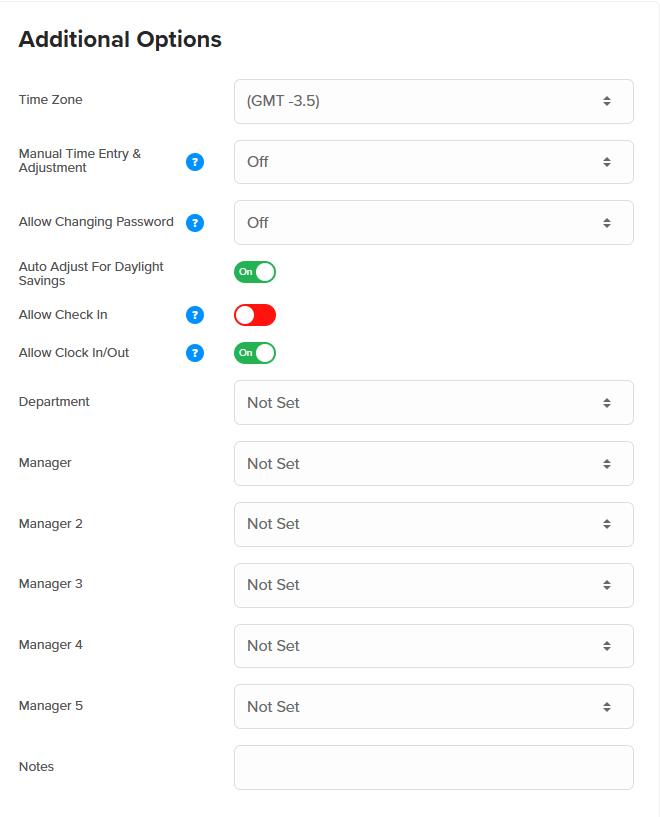Screen dimensions: 660x817
Task: Open the Manager 3 dropdown
Action: coord(433,585)
